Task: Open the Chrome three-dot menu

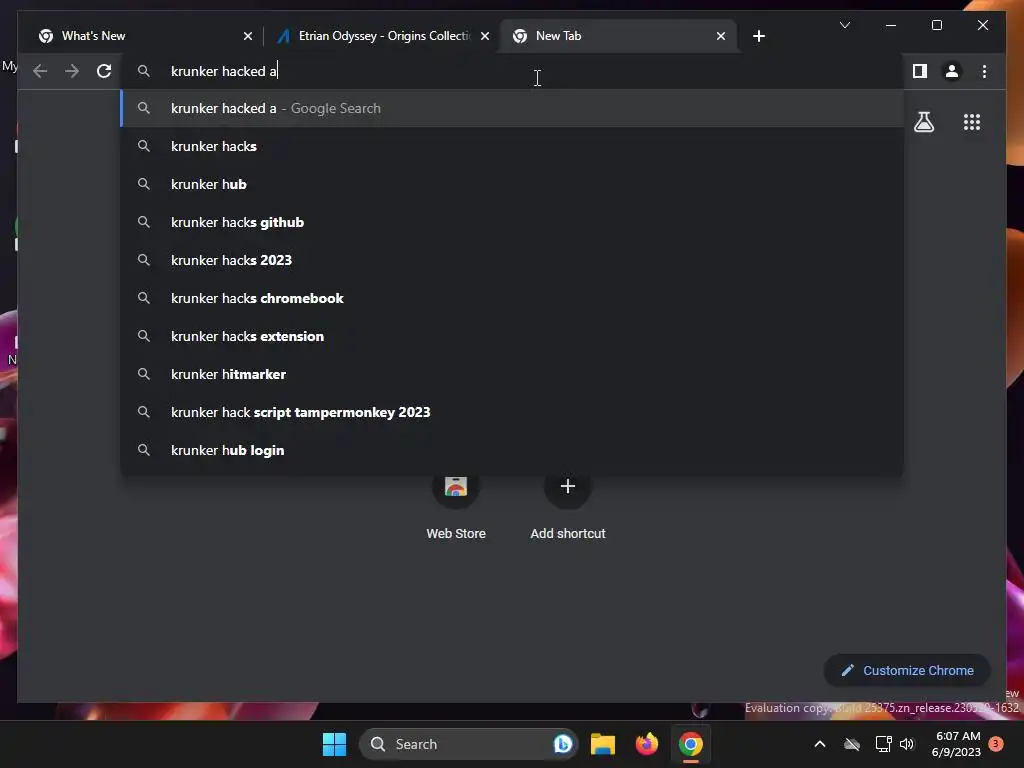Action: 984,71
